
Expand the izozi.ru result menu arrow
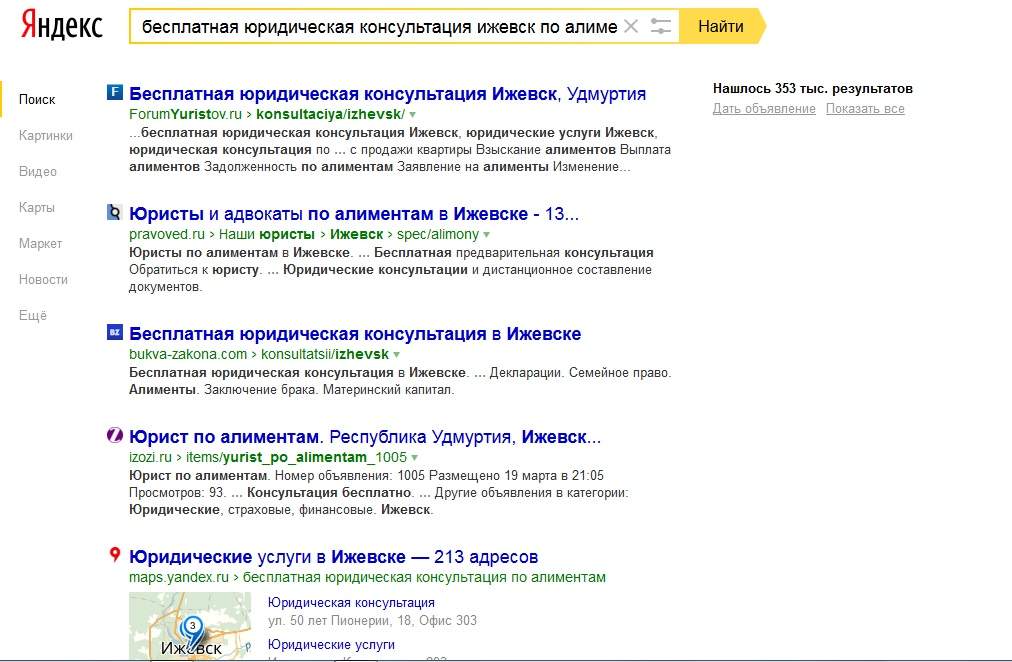pos(414,458)
